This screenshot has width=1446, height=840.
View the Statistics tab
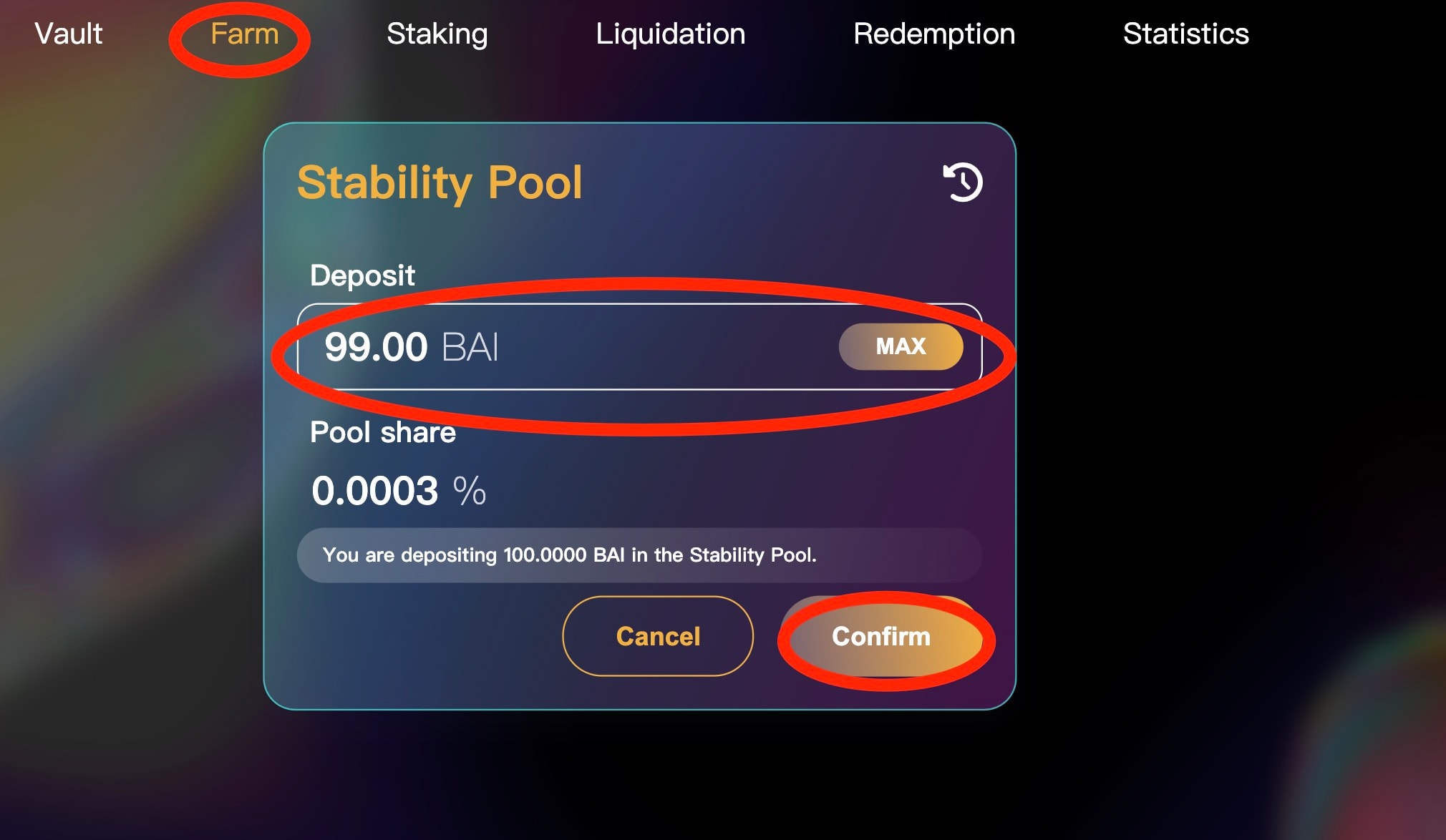(x=1185, y=34)
